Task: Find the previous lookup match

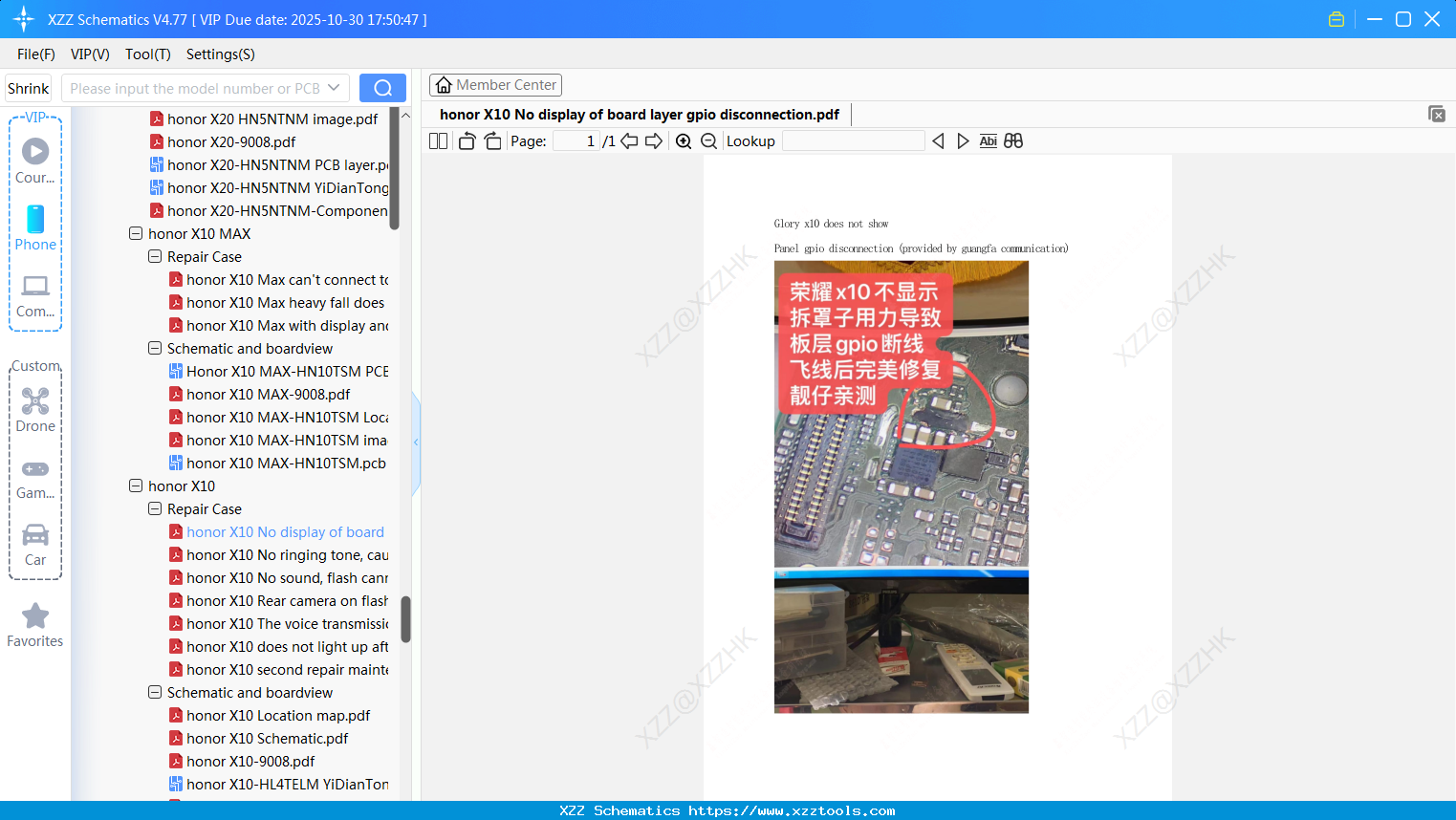Action: (x=938, y=141)
